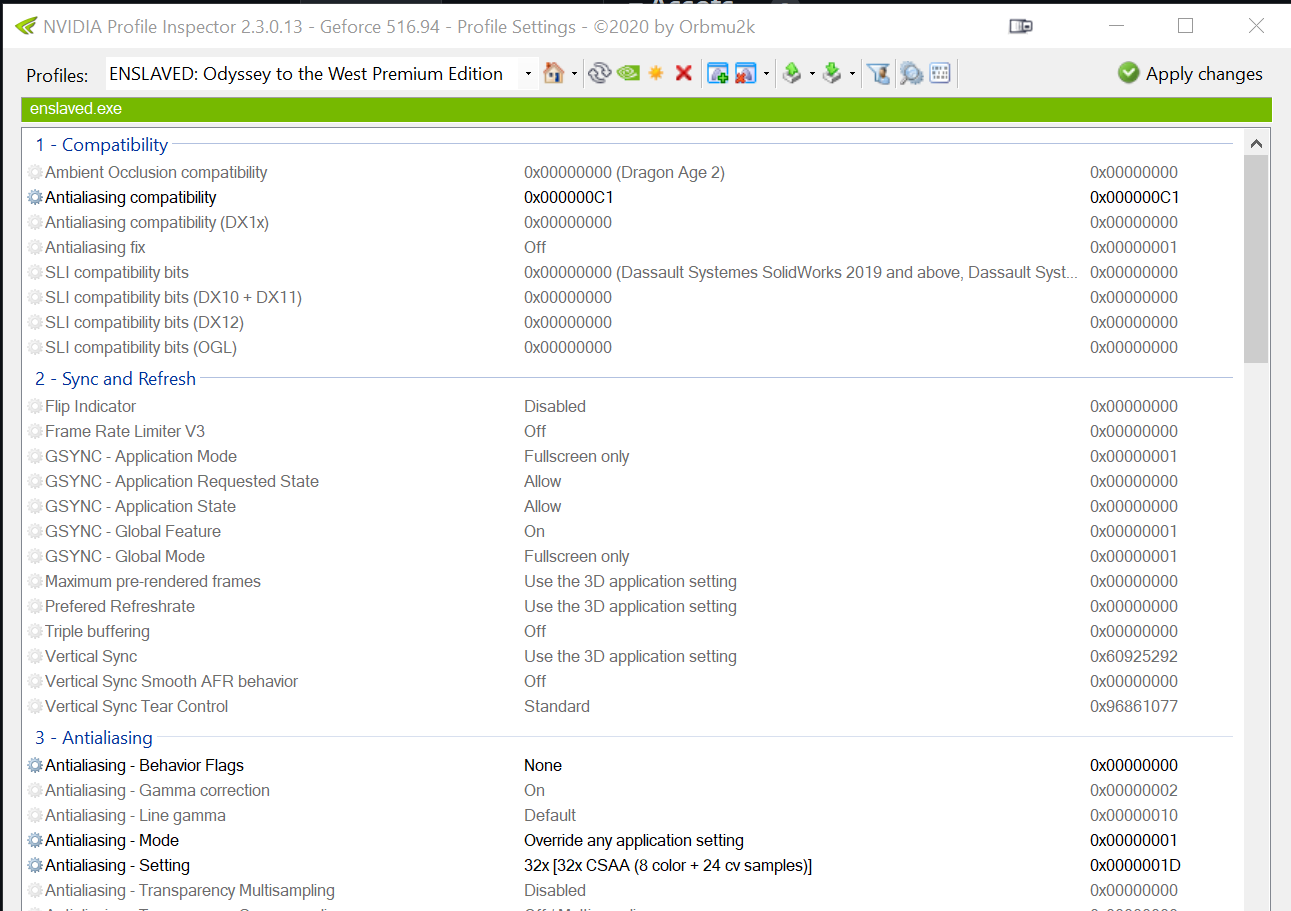Viewport: 1291px width, 911px height.
Task: Click the enslaved.exe application label
Action: (76, 109)
